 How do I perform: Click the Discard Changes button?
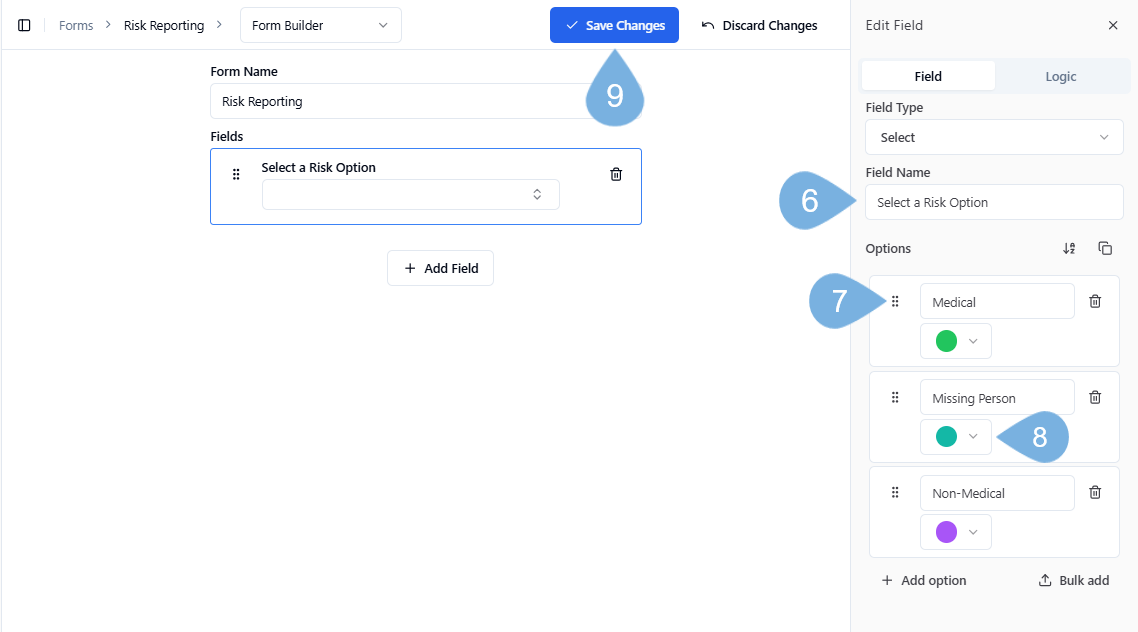click(759, 25)
